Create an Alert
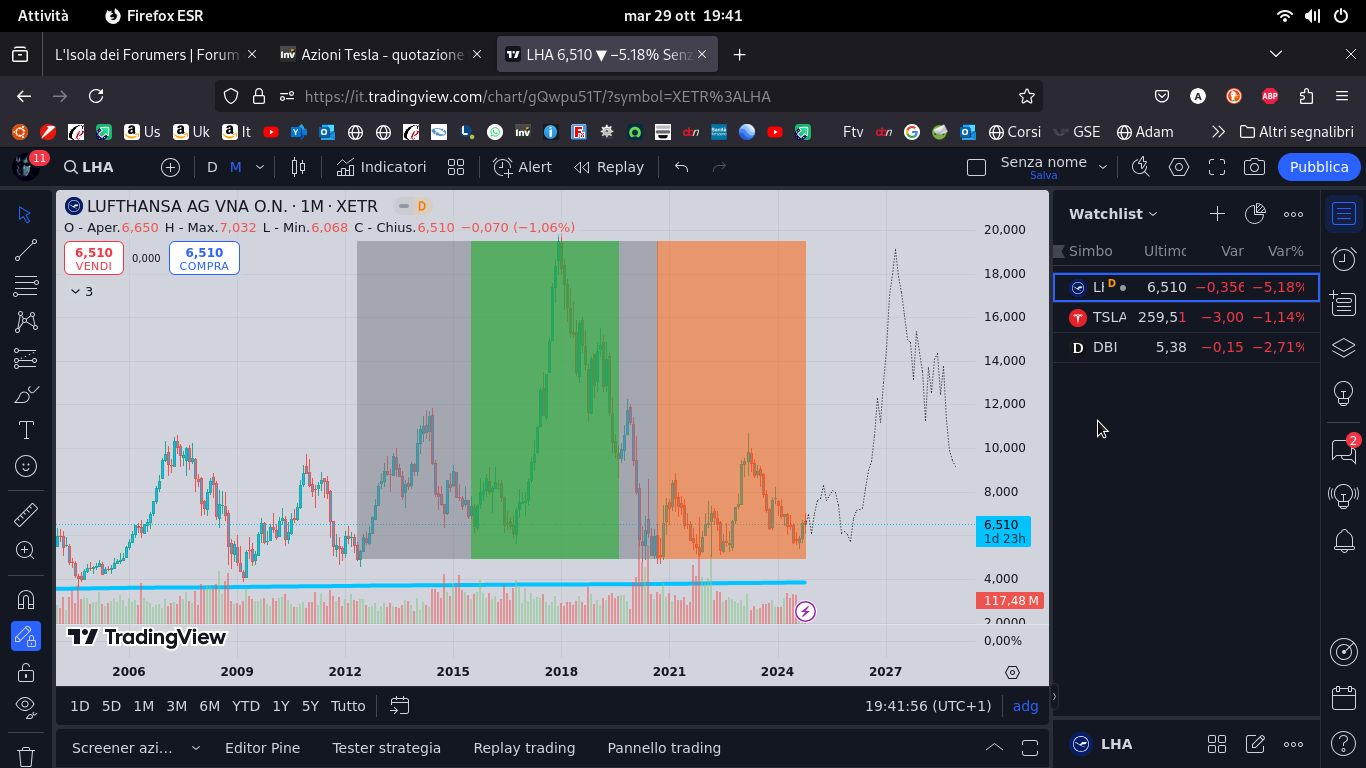 (x=522, y=167)
